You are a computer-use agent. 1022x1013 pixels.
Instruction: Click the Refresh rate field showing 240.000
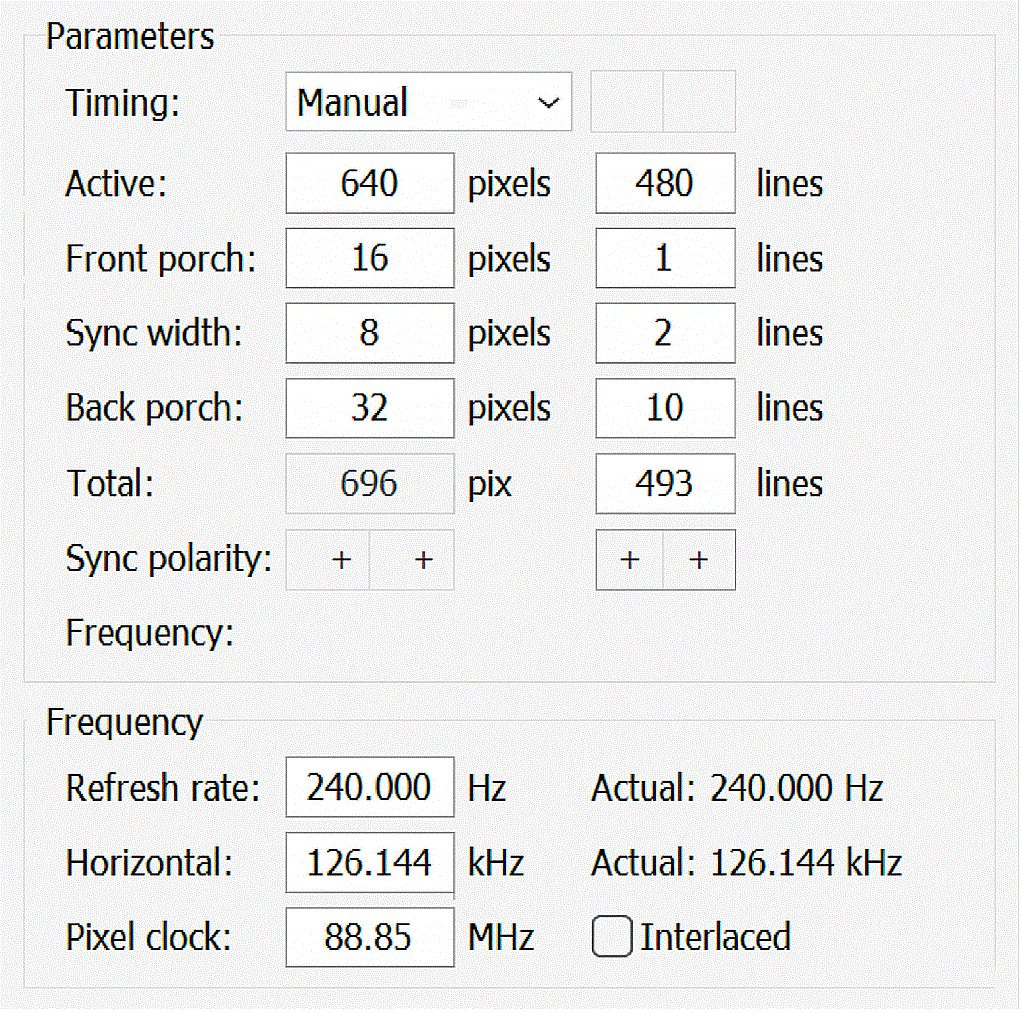point(369,788)
